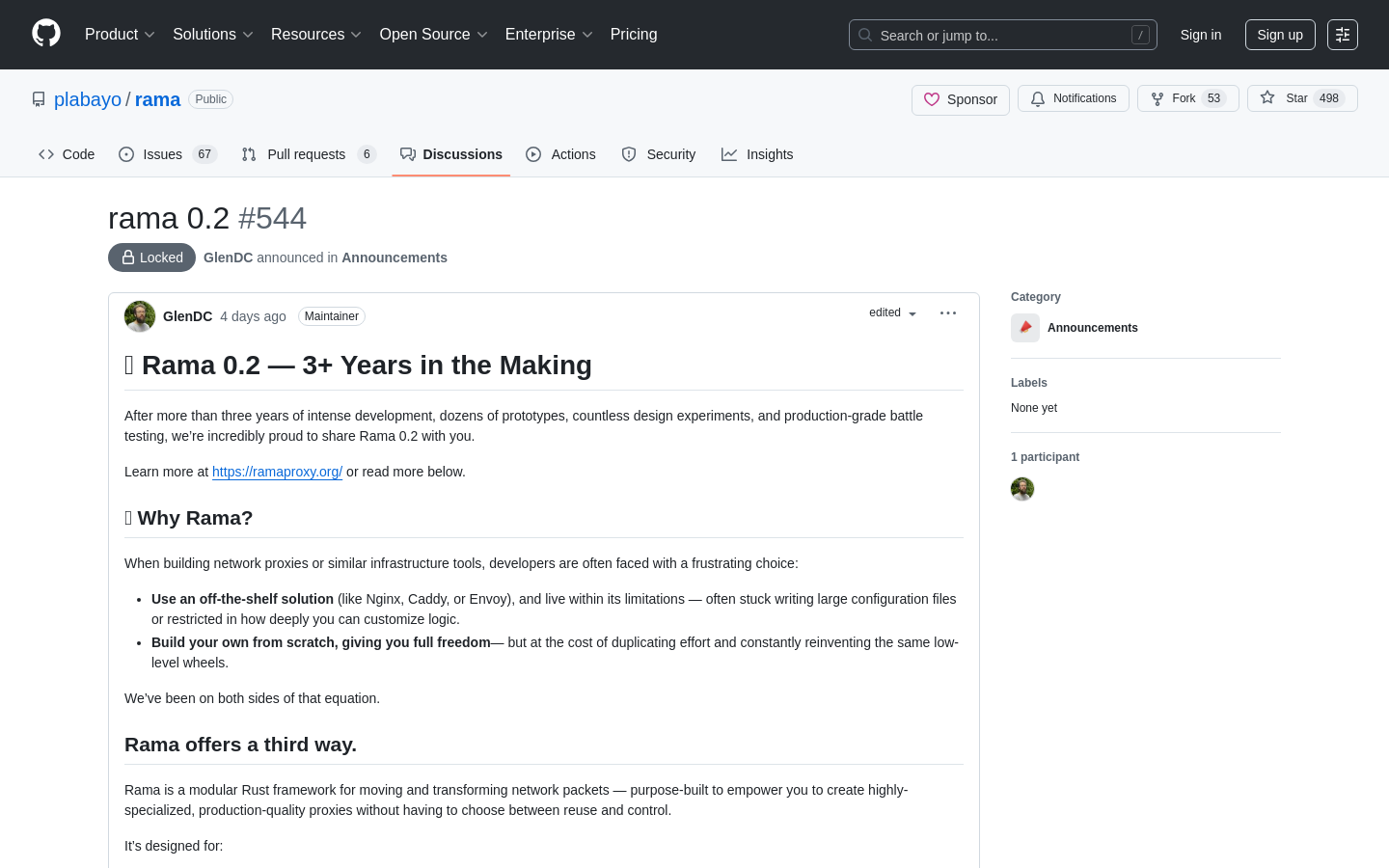Expand the Enterprise menu

click(549, 35)
